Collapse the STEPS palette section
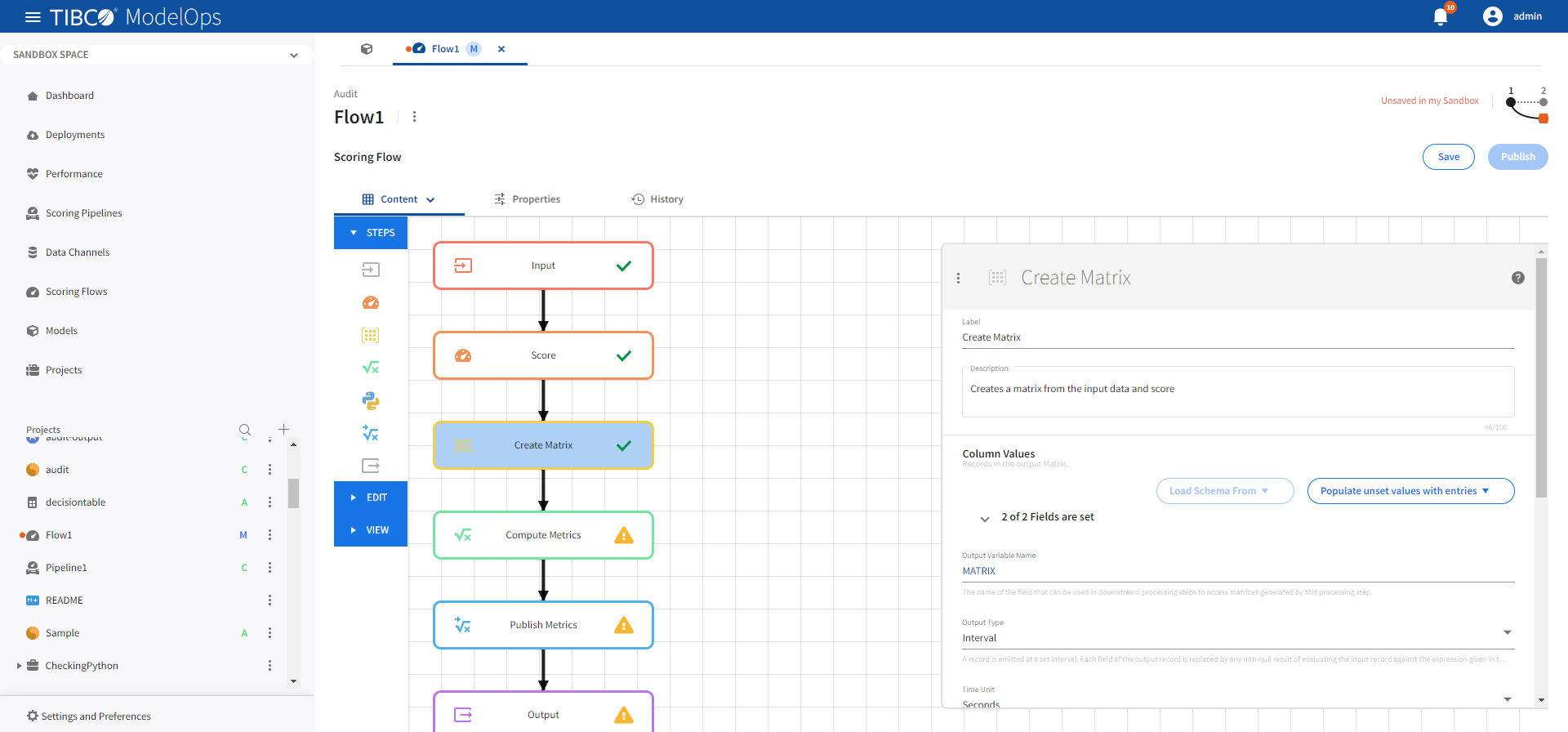Screen dimensions: 1568x732 coord(371,233)
